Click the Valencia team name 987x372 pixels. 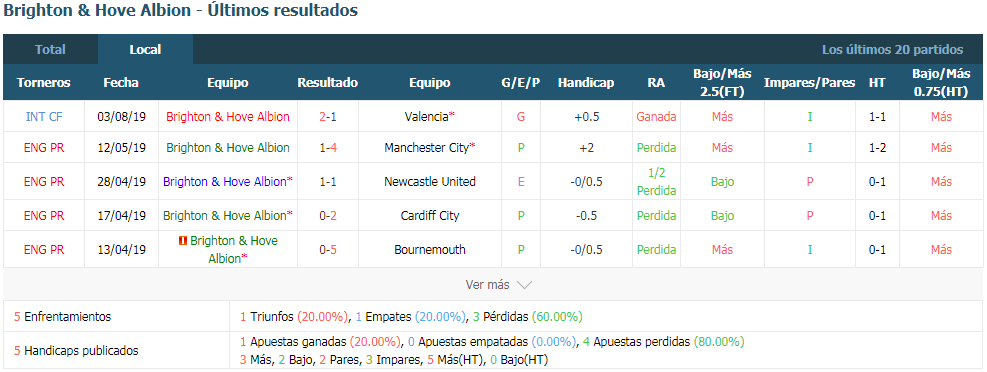pos(427,116)
